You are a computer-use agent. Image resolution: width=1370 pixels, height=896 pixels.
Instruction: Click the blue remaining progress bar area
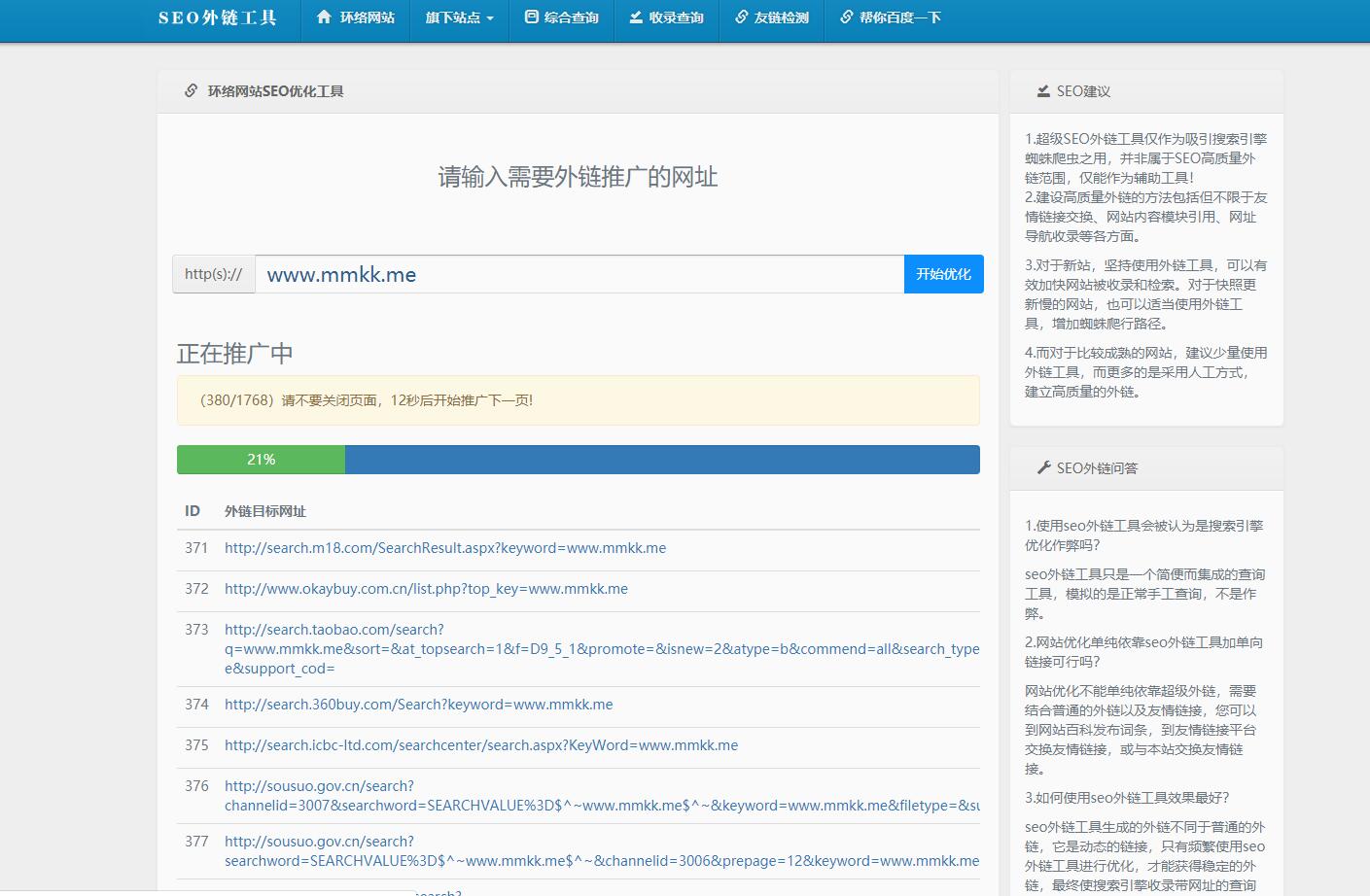[x=662, y=460]
